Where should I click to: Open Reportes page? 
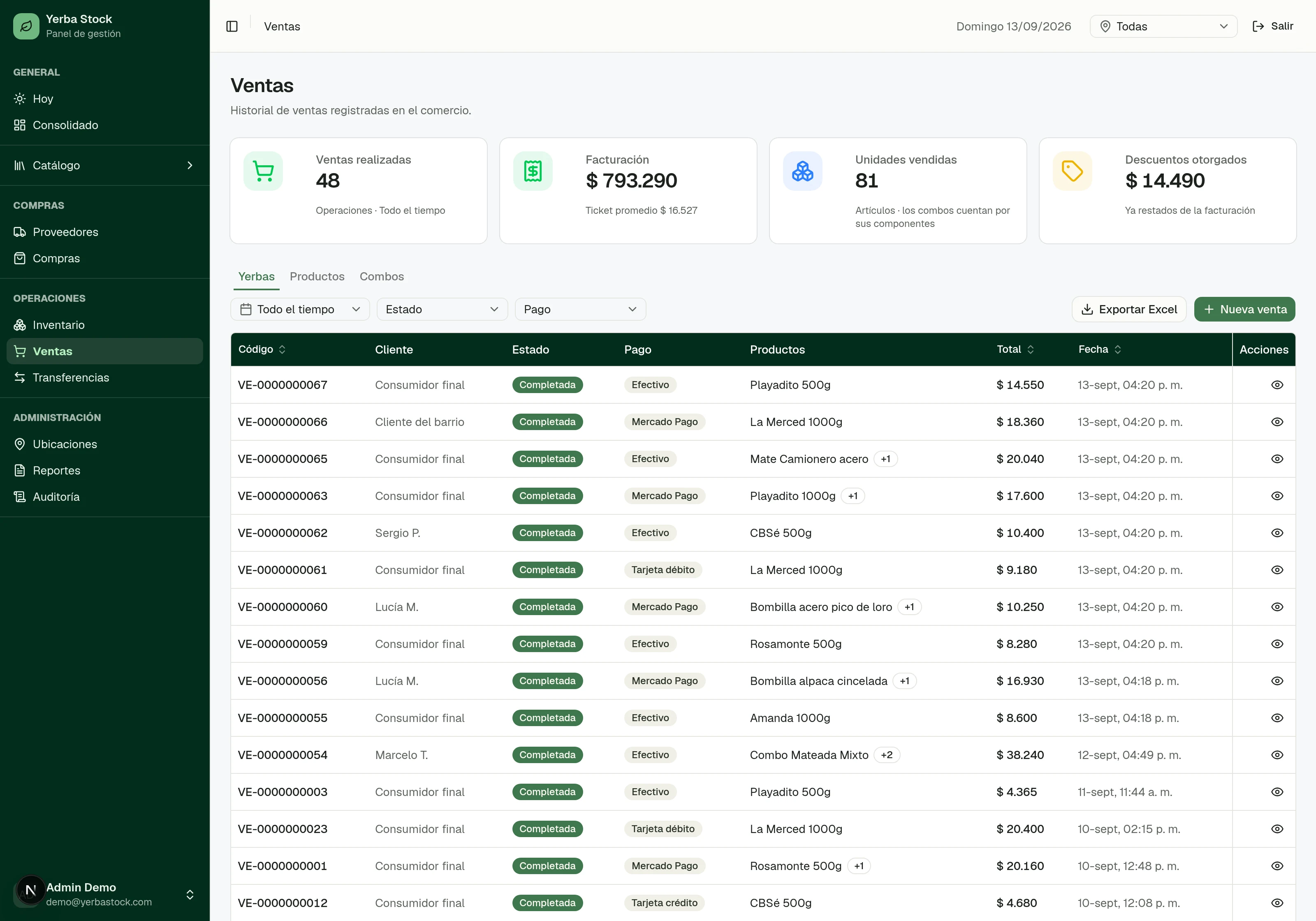coord(105,470)
